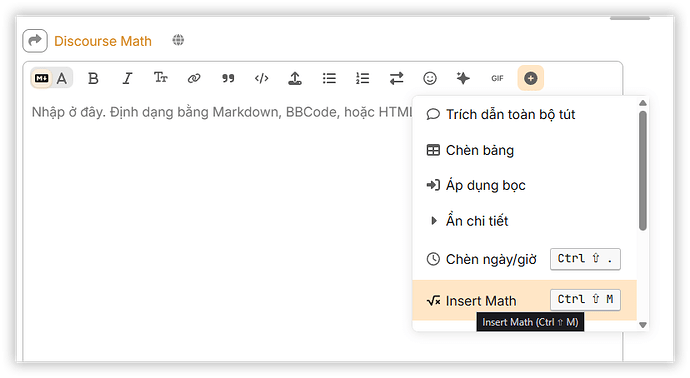This screenshot has height=378, width=690.
Task: Select Trích dẫn toàn bộ tút
Action: pyautogui.click(x=525, y=114)
